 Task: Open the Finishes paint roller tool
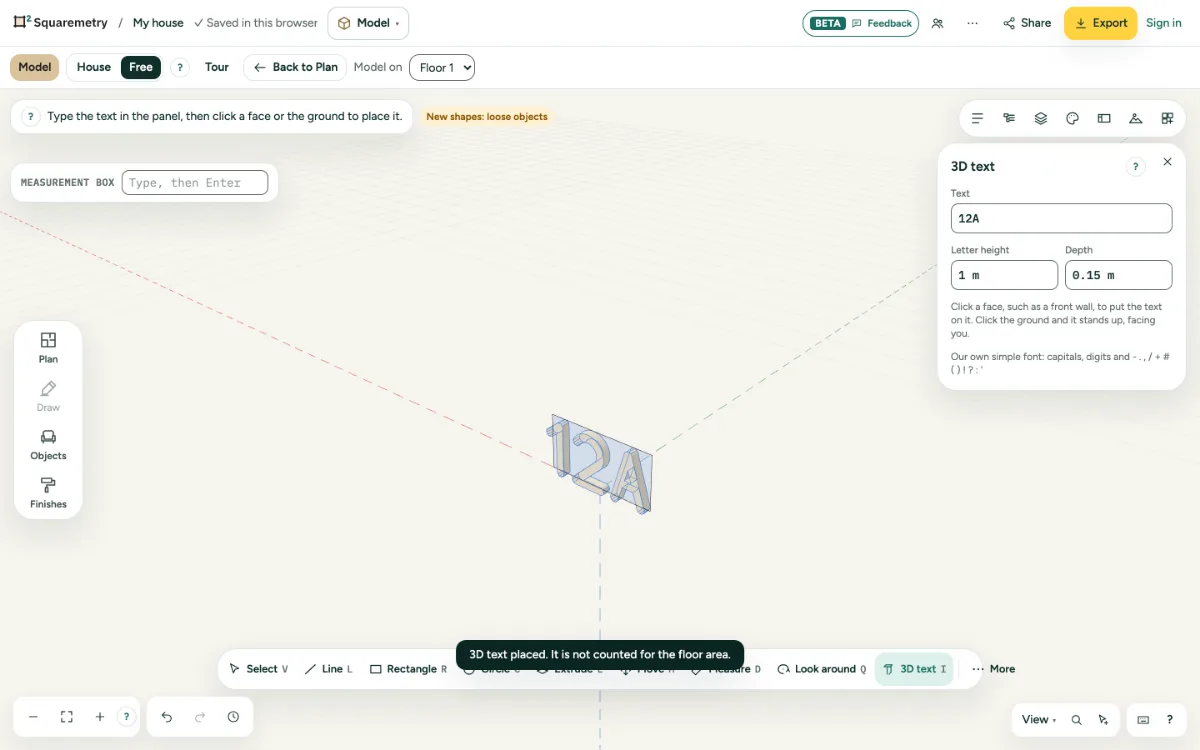point(48,493)
